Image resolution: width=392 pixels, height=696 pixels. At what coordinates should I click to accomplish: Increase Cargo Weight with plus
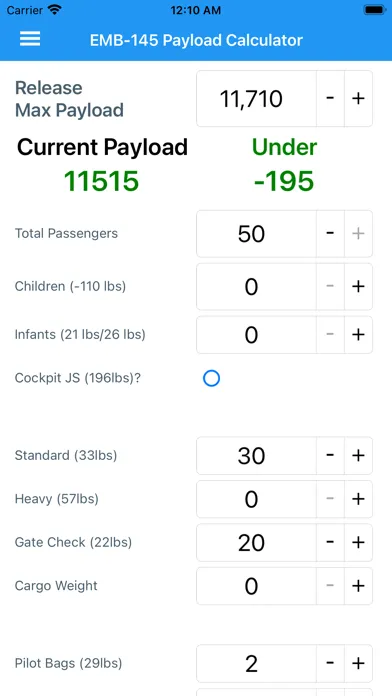click(358, 586)
